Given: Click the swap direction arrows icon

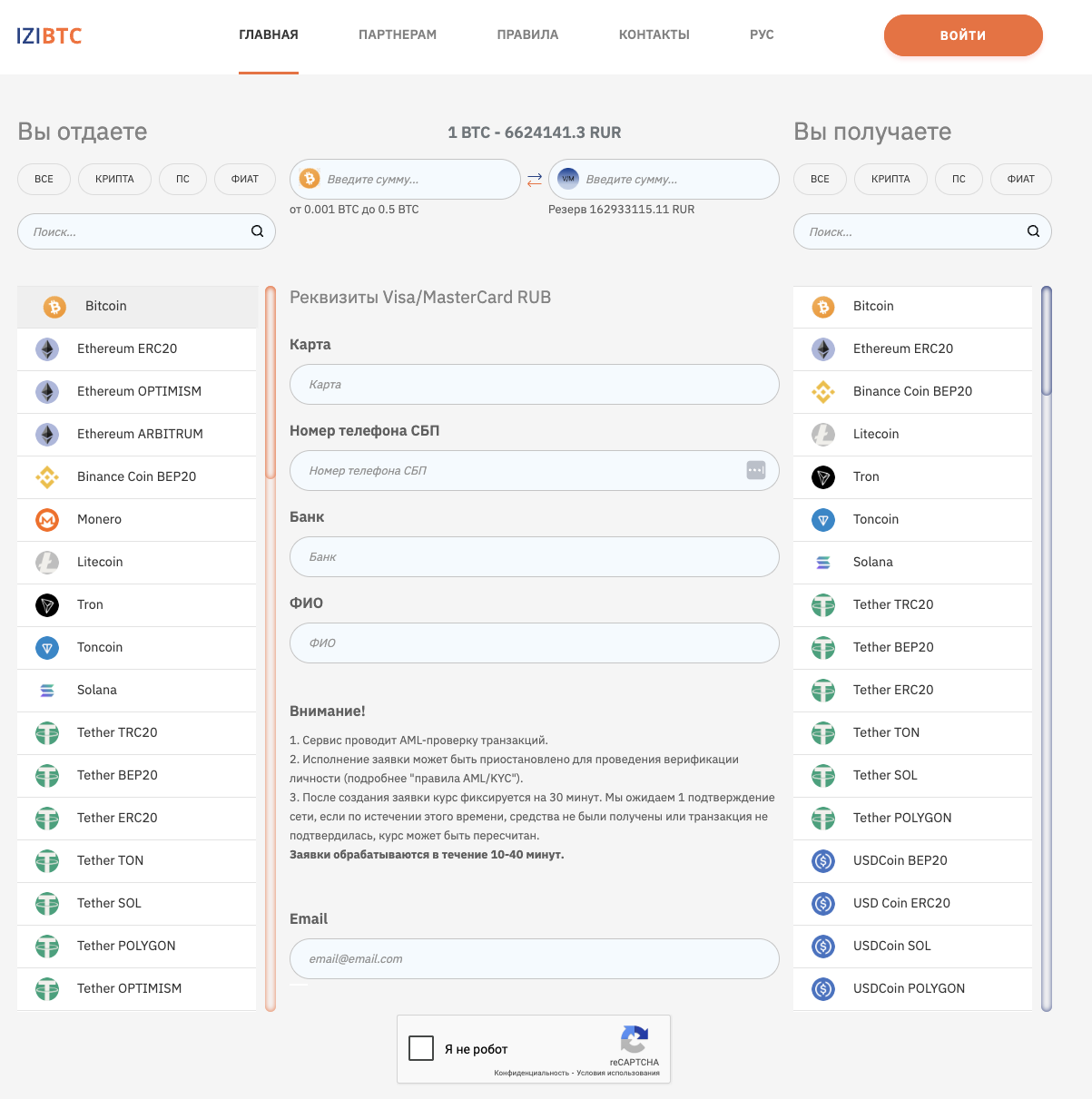Looking at the screenshot, I should [x=535, y=180].
